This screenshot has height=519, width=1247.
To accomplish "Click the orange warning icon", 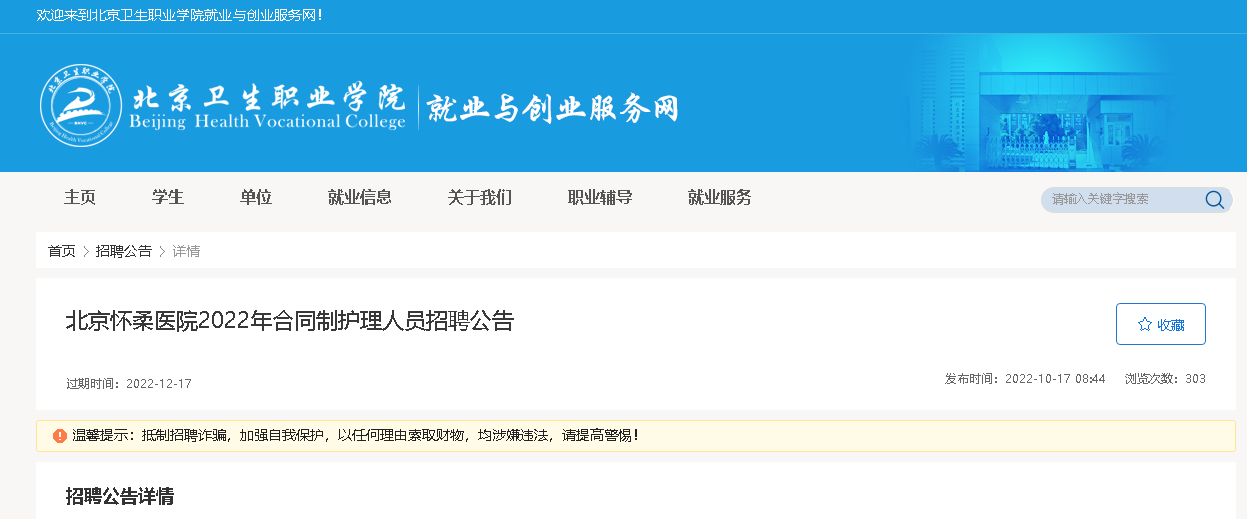I will [x=60, y=436].
